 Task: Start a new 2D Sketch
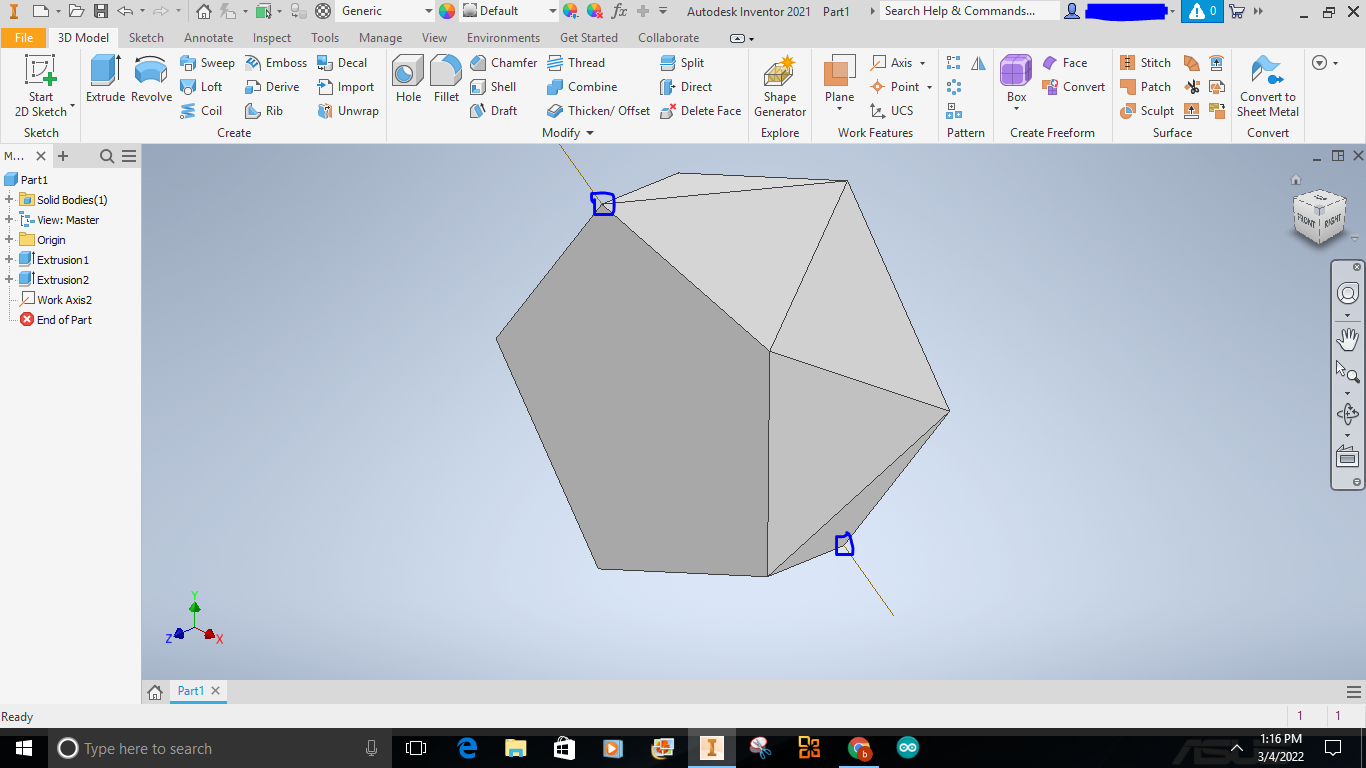(x=41, y=85)
